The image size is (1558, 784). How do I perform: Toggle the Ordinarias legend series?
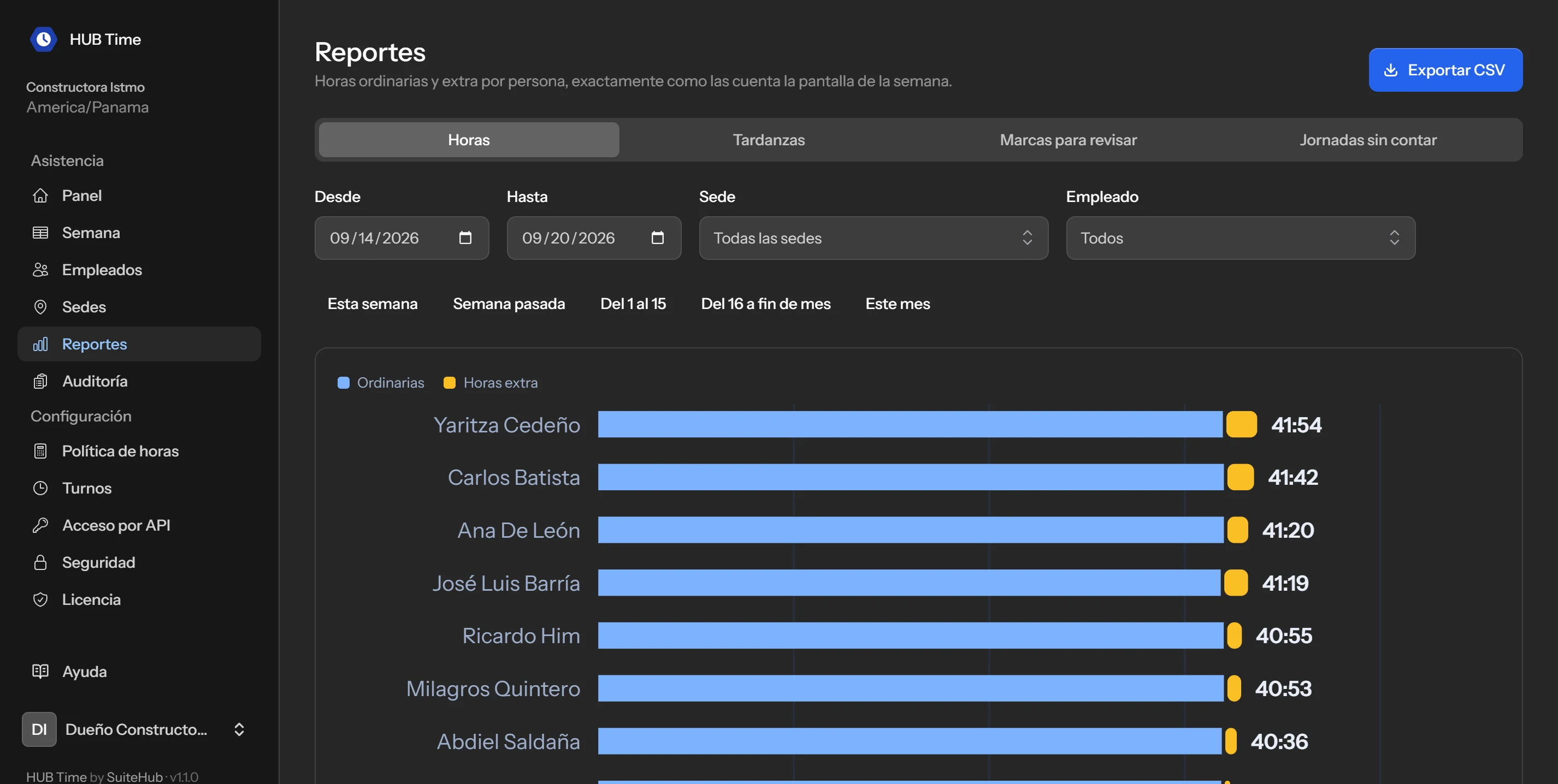pyautogui.click(x=380, y=383)
